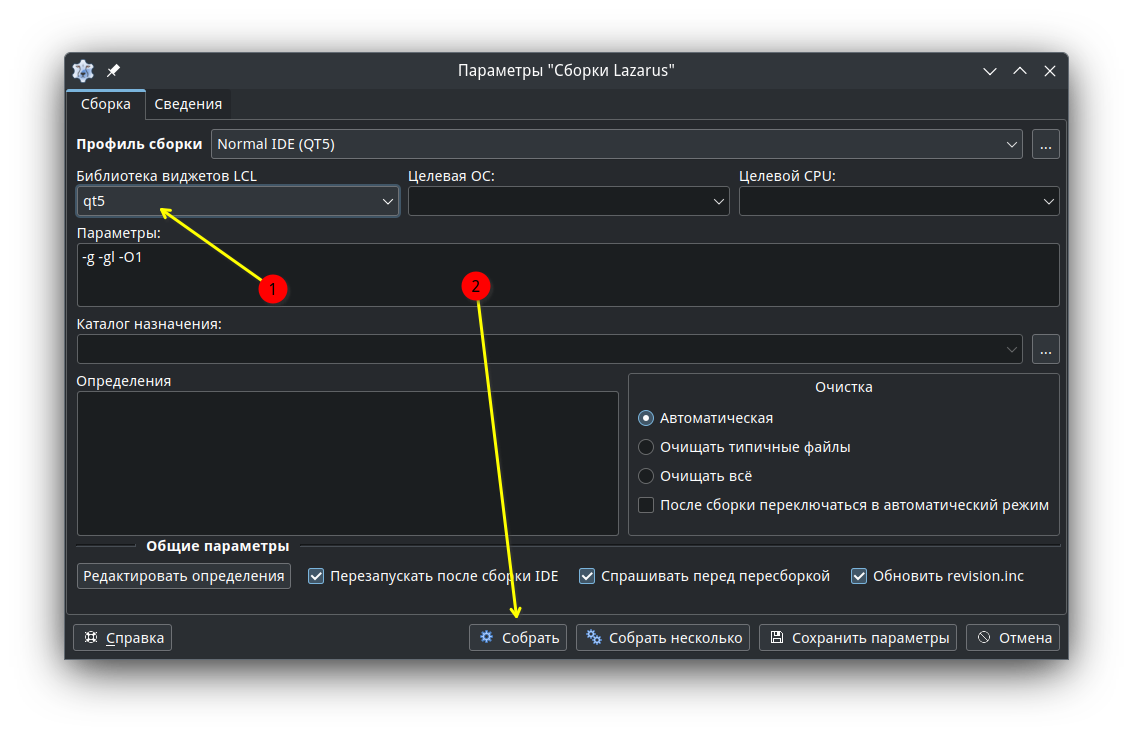This screenshot has width=1133, height=736.
Task: Toggle Спрашивать перед пересборкой checkbox
Action: point(587,576)
